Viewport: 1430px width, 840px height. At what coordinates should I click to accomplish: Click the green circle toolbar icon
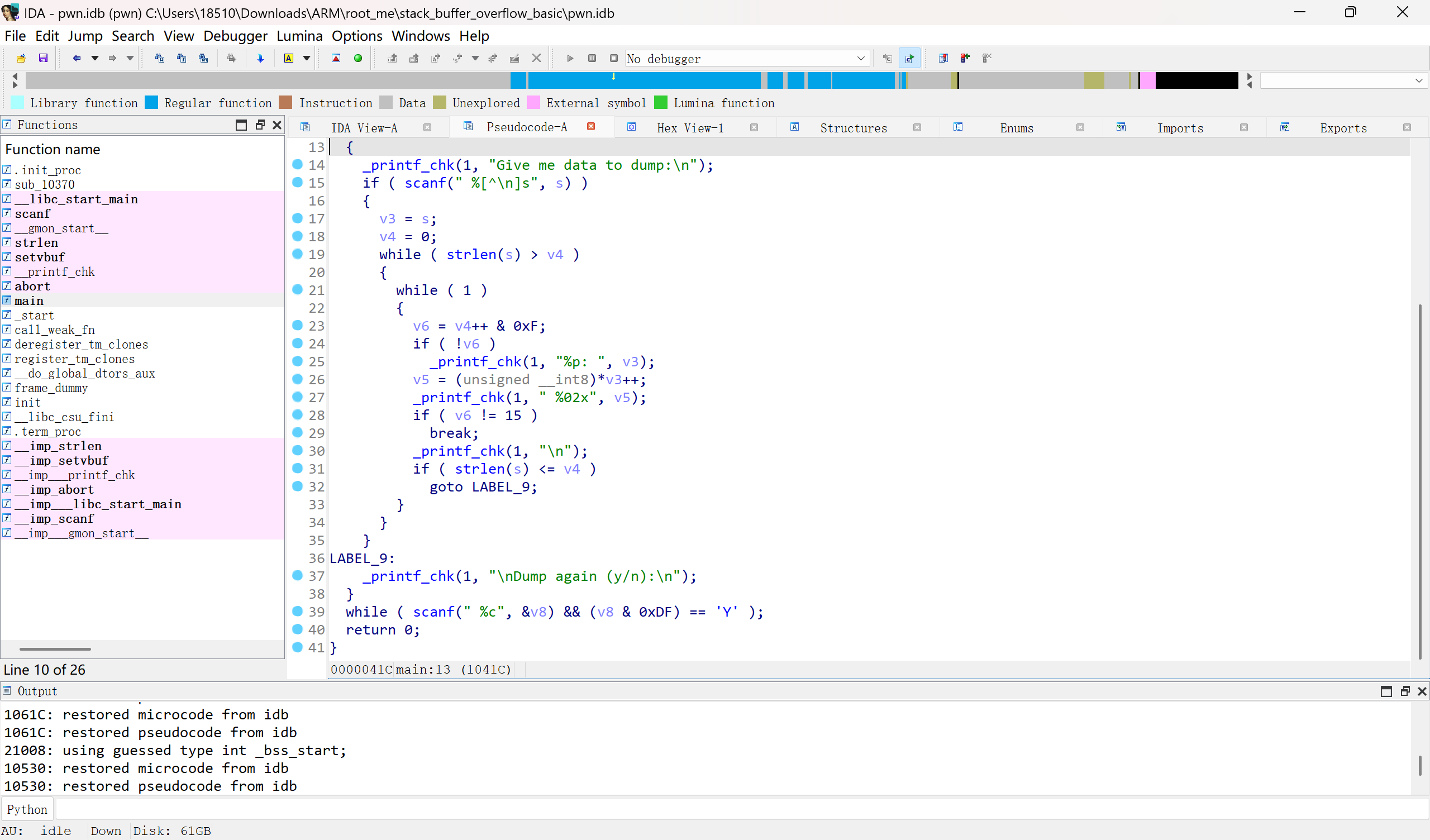358,58
